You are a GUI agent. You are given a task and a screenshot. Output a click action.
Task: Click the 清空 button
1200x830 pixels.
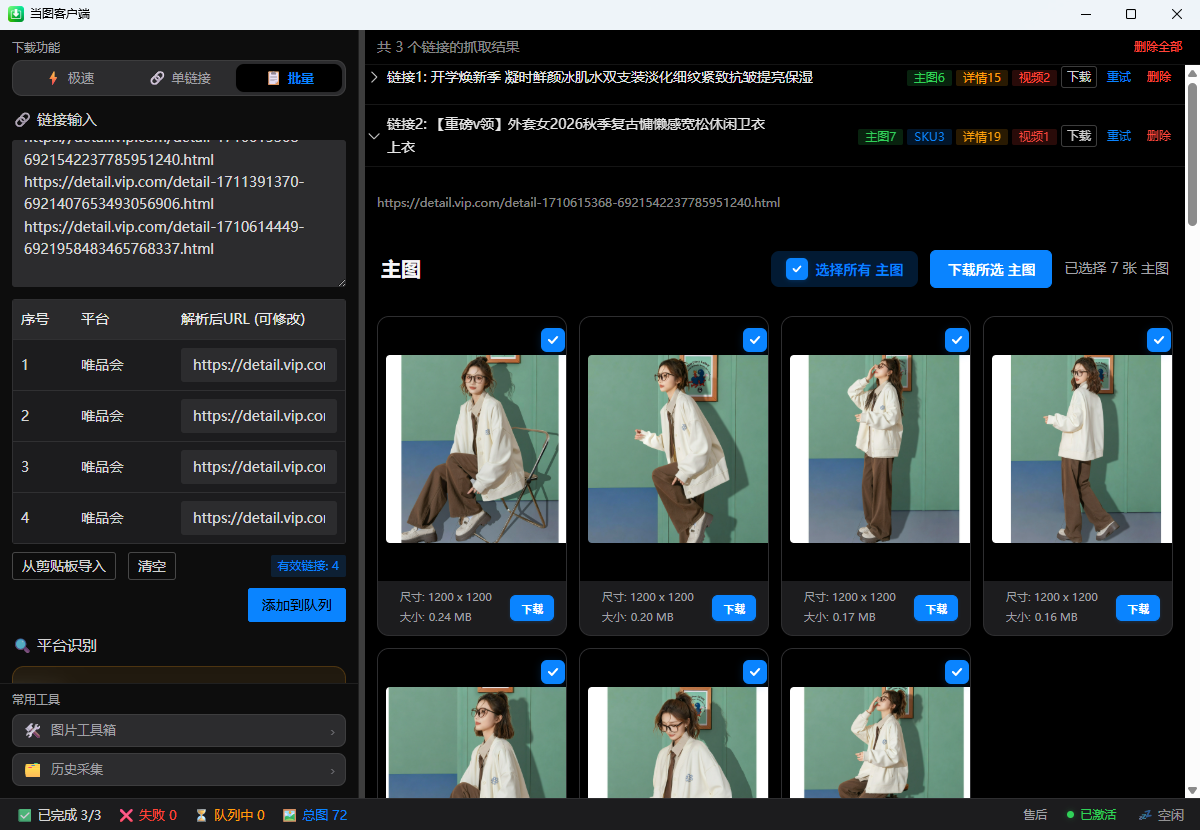[x=152, y=566]
